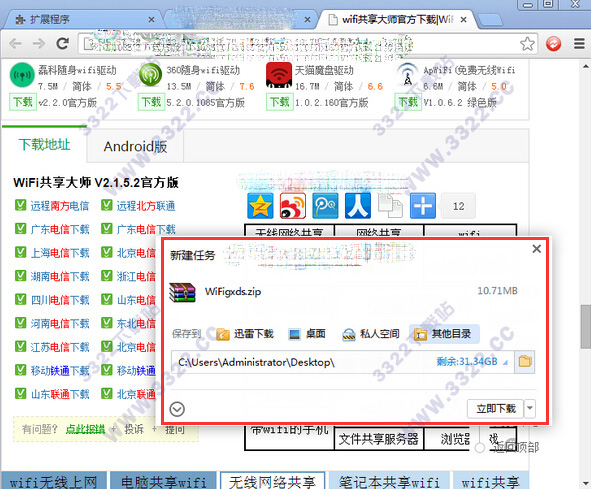This screenshot has width=591, height=489.
Task: Click the 360随身wifi驱动 icon
Action: [150, 75]
